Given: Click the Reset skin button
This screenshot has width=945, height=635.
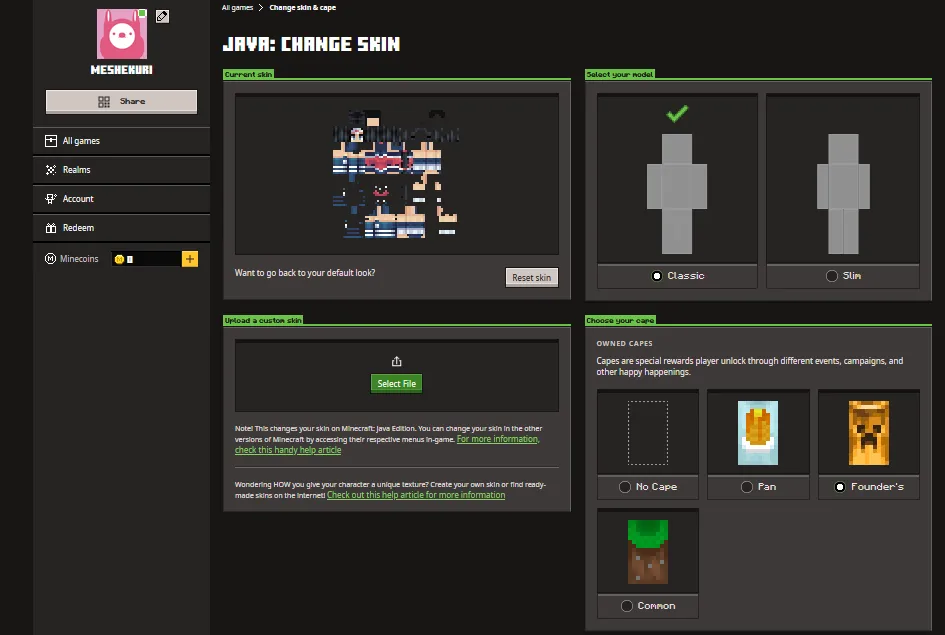Looking at the screenshot, I should [532, 277].
